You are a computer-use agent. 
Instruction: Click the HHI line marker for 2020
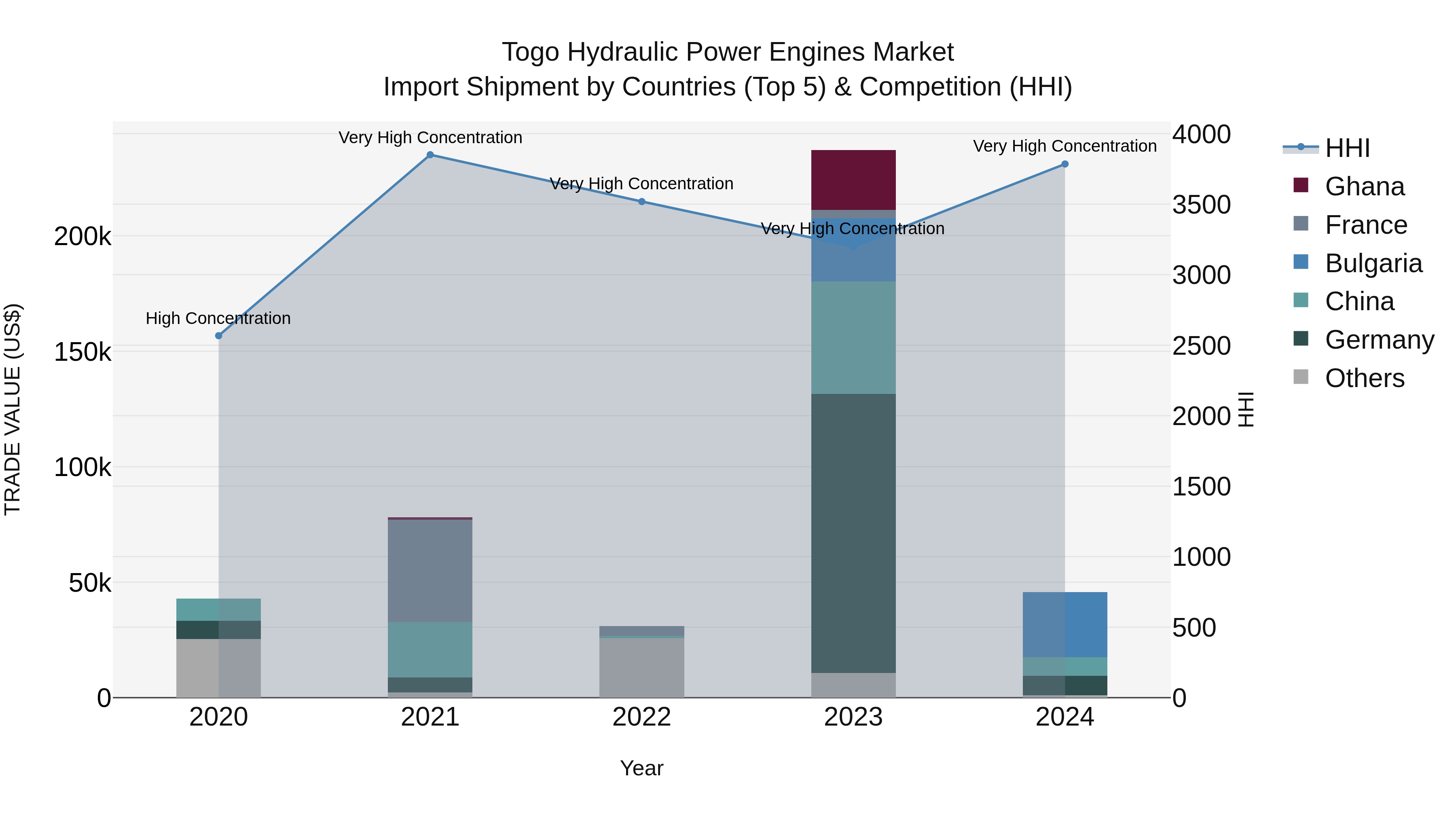219,336
